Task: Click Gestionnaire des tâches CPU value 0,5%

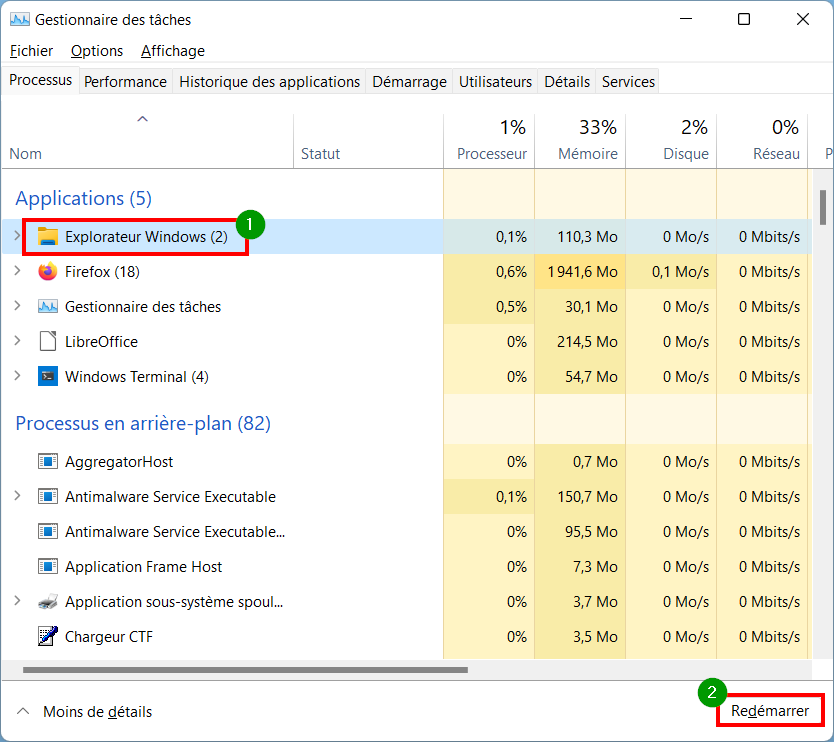Action: [511, 307]
